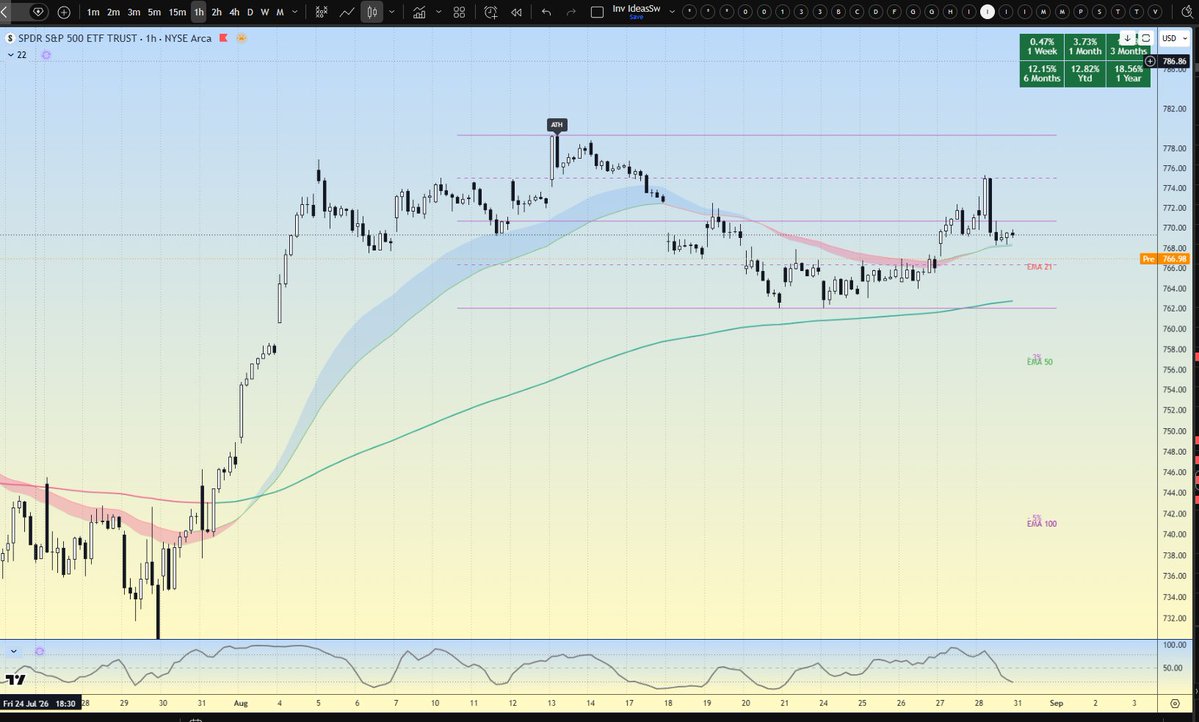Open the diamond watchlist icon in toolbar
Viewport: 1199px width, 722px height.
click(x=37, y=11)
